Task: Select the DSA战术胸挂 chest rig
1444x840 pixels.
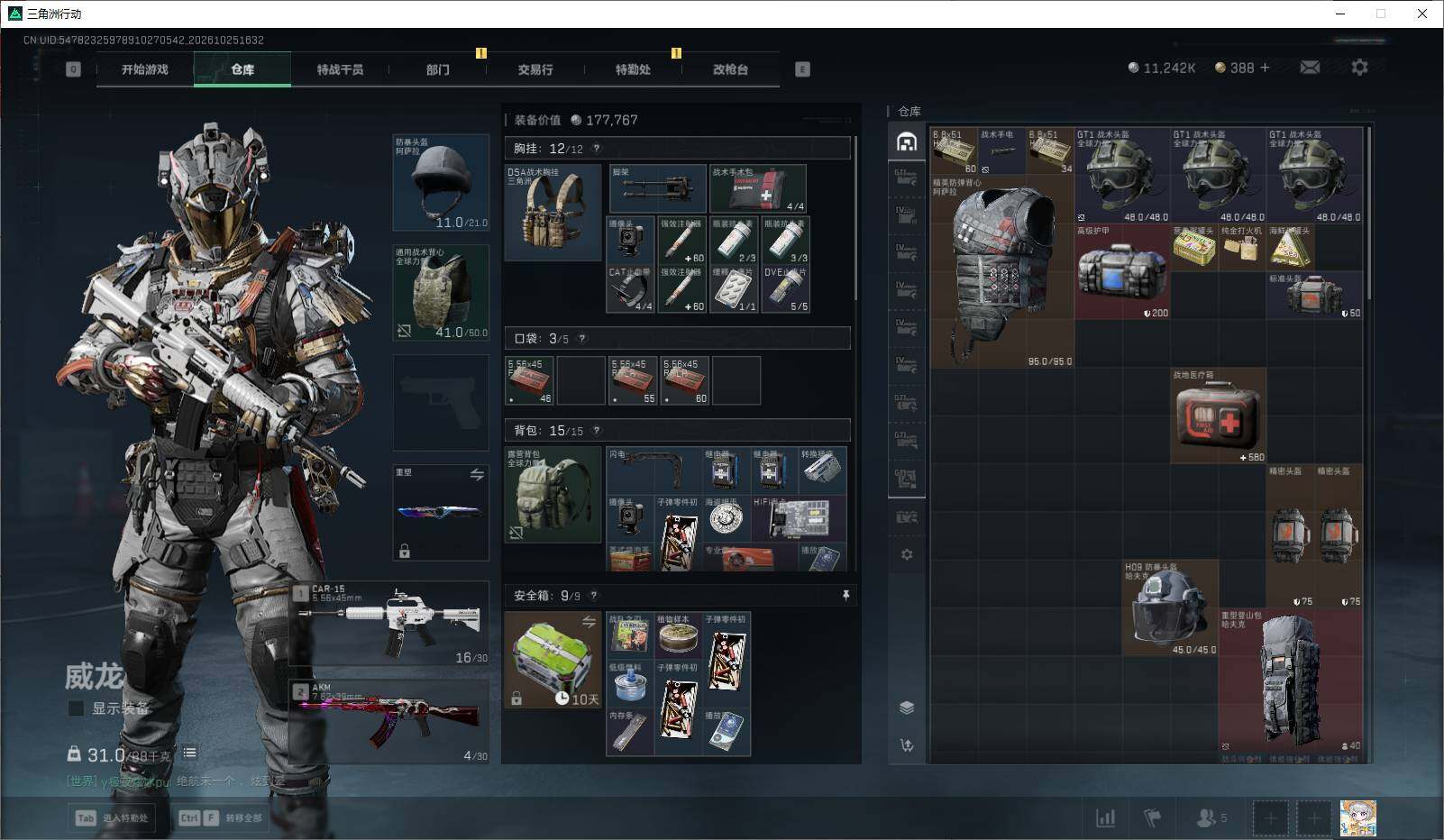Action: pos(553,213)
